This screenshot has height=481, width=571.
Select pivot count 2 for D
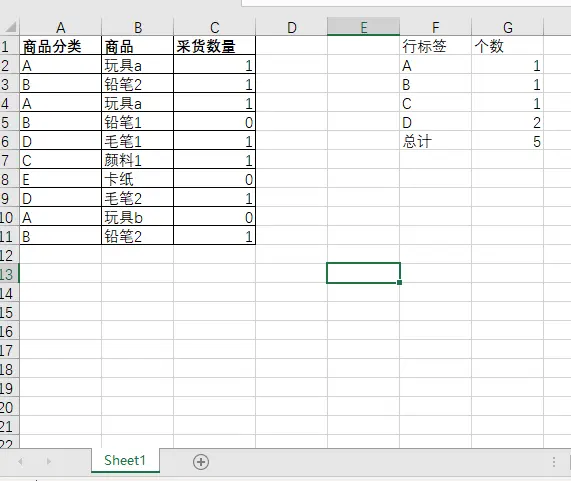pos(508,122)
